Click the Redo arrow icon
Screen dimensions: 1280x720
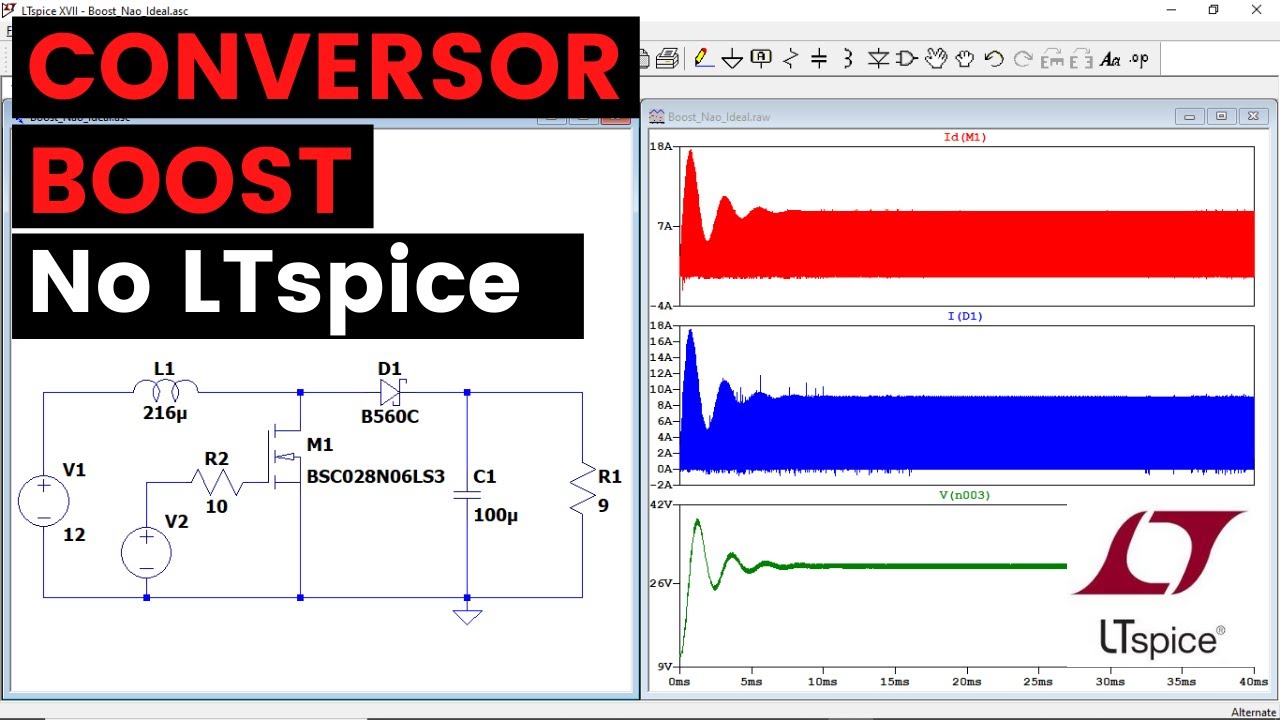(1022, 59)
